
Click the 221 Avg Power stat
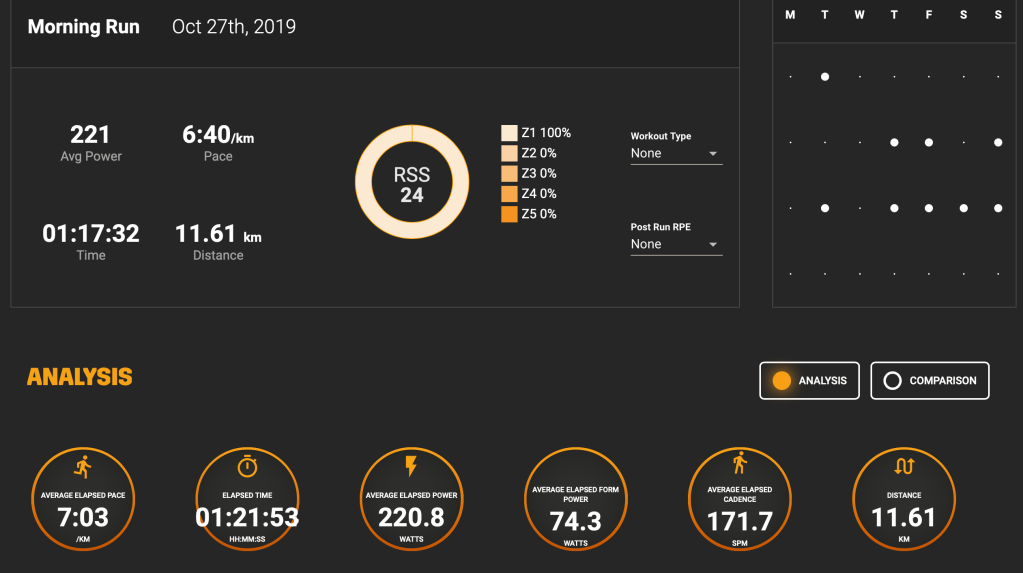pyautogui.click(x=91, y=142)
